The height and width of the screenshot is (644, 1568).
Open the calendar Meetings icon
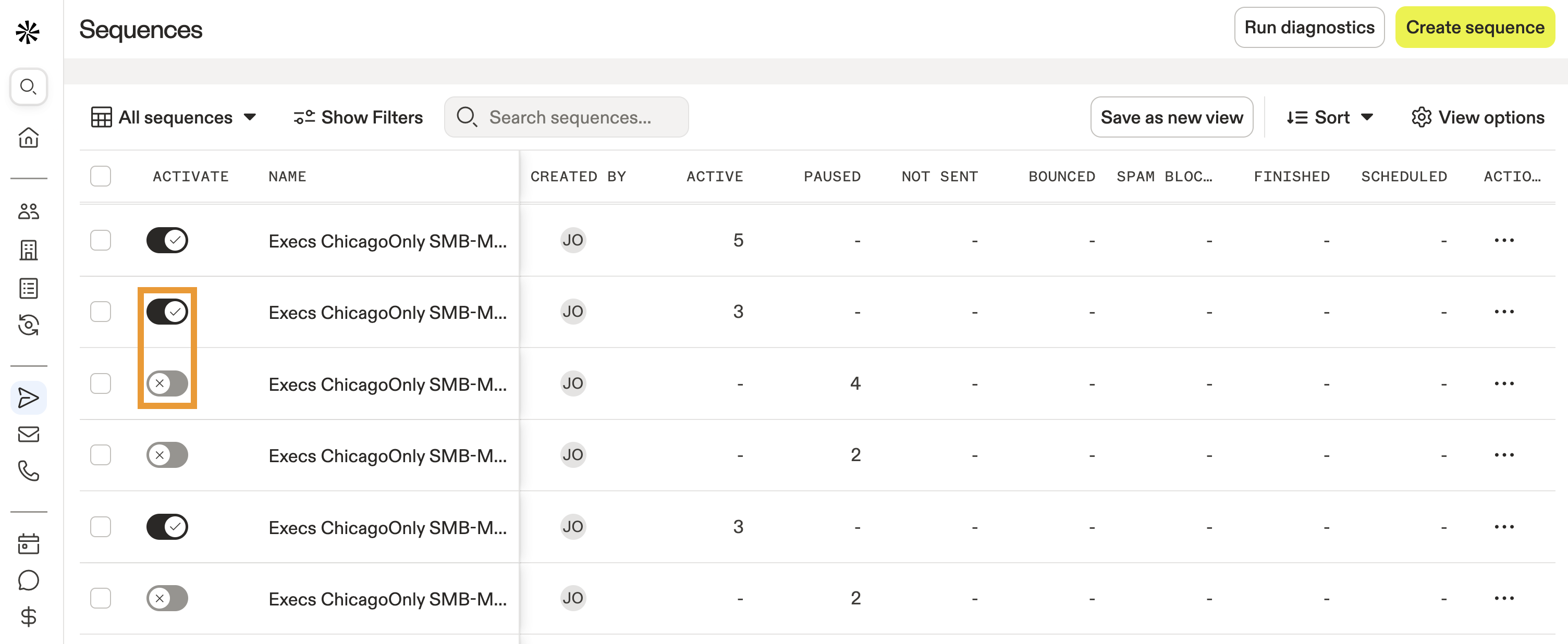(x=28, y=543)
